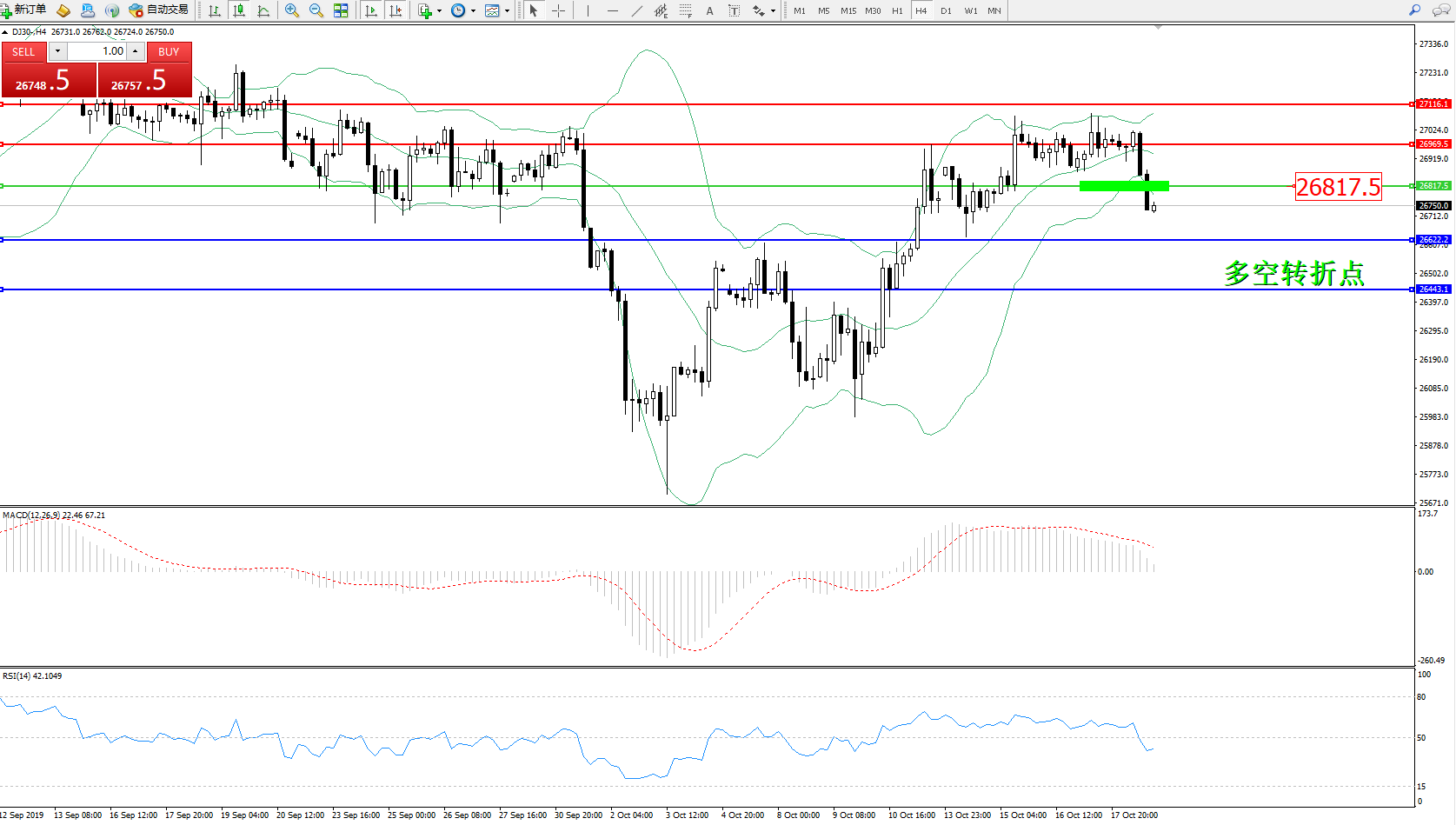
Task: Toggle chart auto scroll
Action: [x=371, y=10]
